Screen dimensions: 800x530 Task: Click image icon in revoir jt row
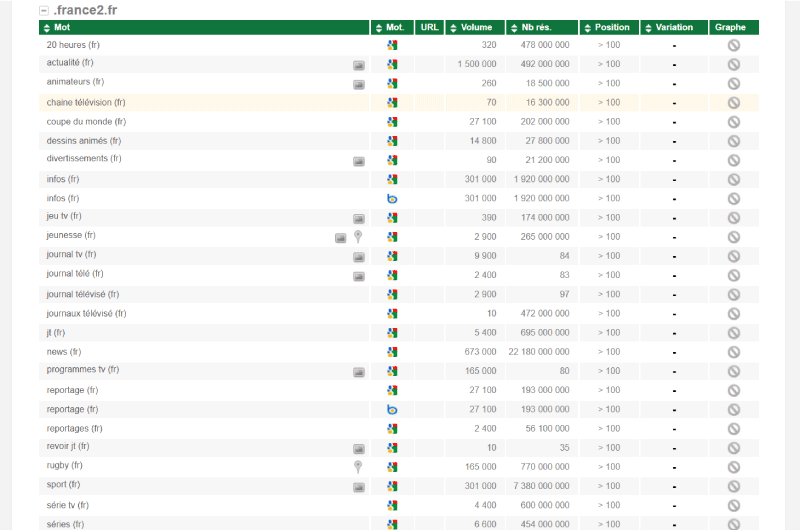coord(359,449)
